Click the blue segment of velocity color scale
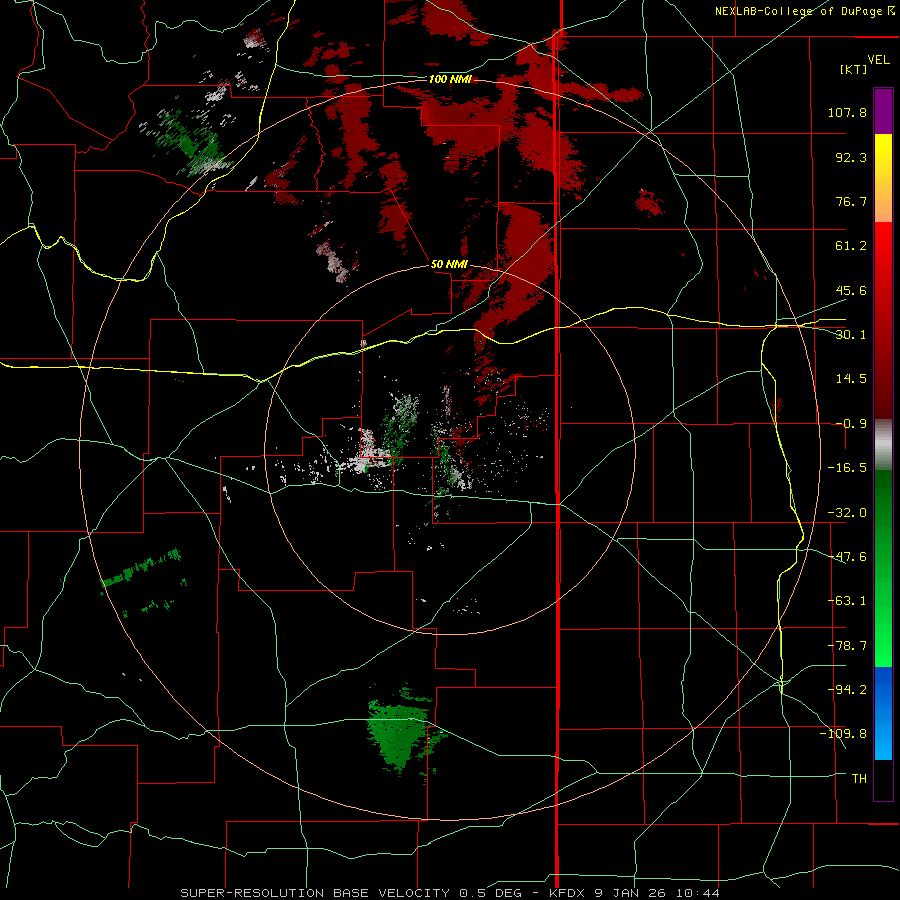Screen dimensions: 900x900 click(x=883, y=713)
